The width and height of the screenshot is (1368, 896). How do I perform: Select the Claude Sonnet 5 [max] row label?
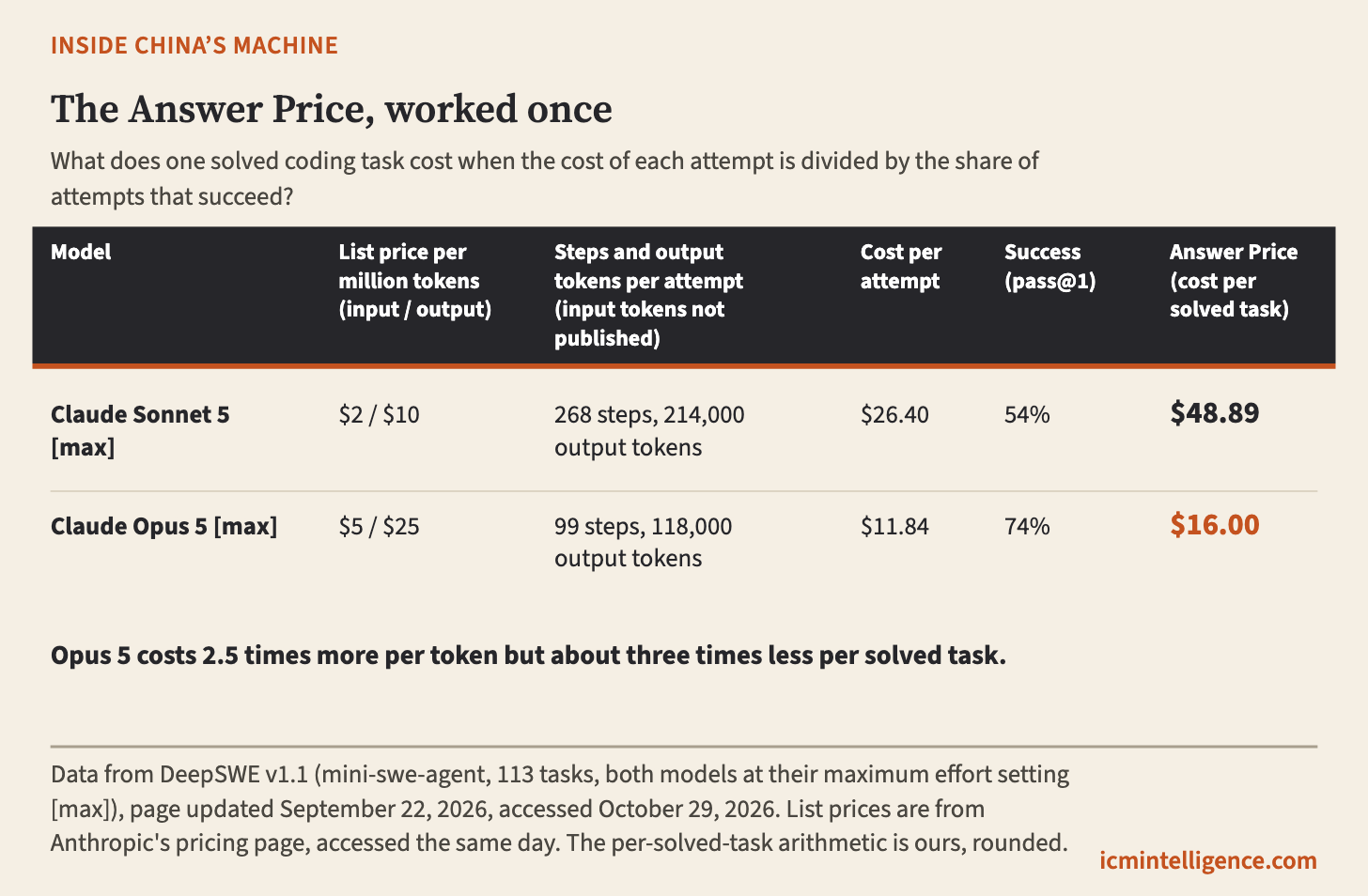click(140, 430)
